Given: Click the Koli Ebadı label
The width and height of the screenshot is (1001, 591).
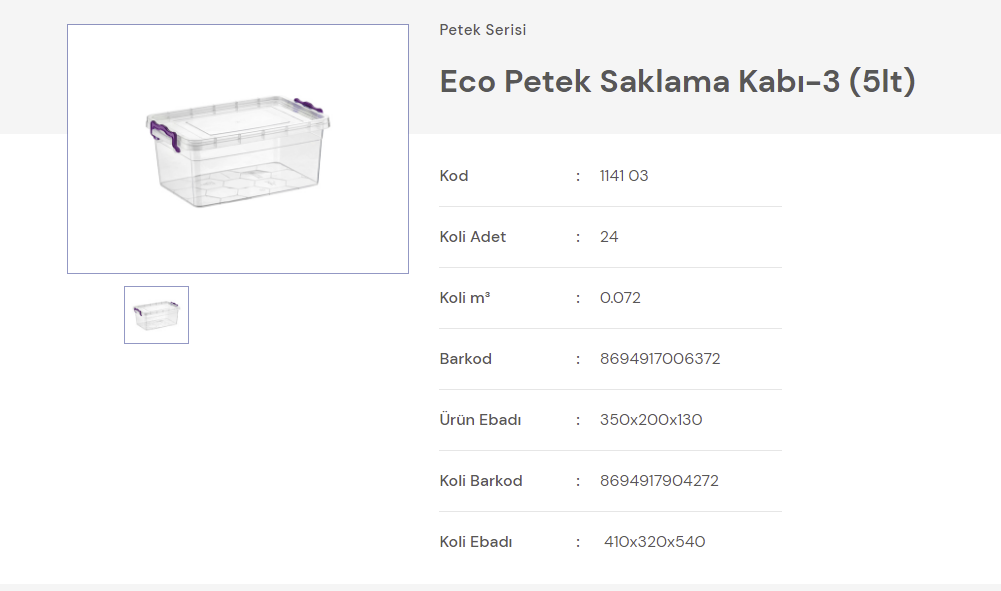Looking at the screenshot, I should click(476, 542).
